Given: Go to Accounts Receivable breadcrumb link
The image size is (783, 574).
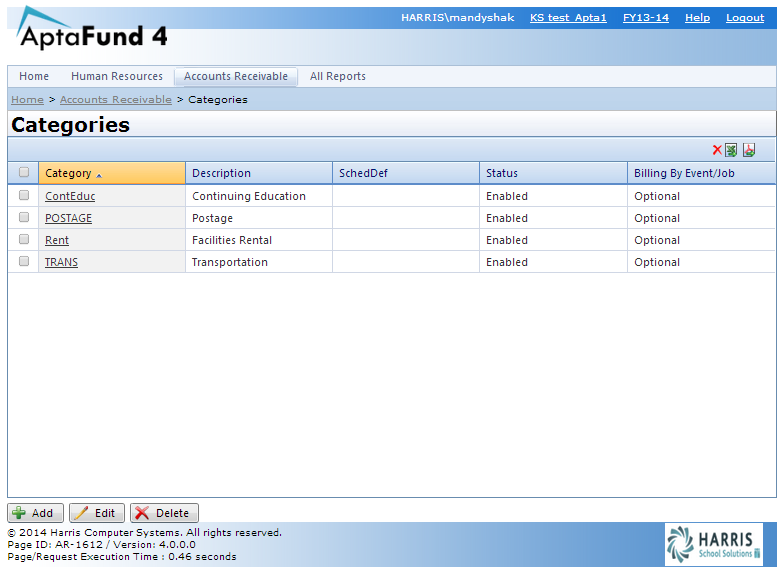Looking at the screenshot, I should coord(116,99).
